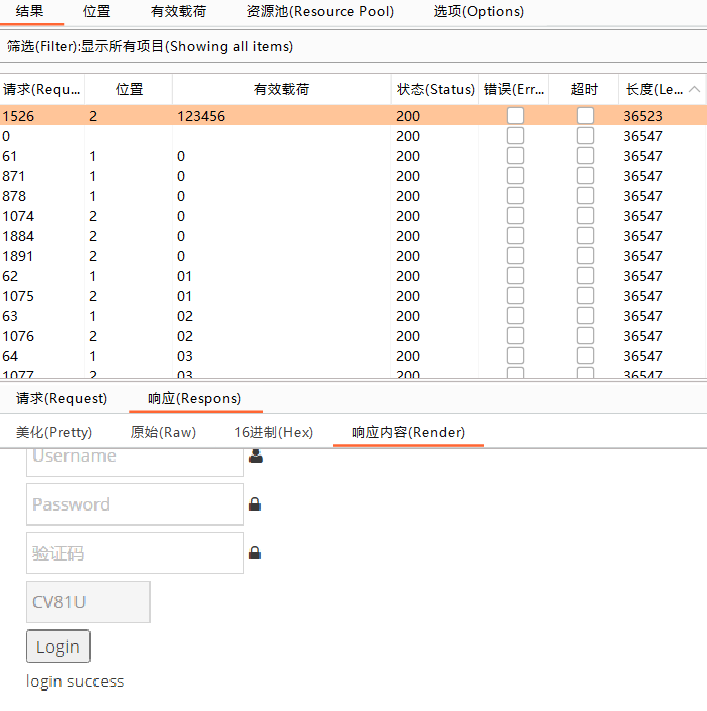Select the 响应内容(Render) view
This screenshot has height=711, width=707.
[x=409, y=432]
